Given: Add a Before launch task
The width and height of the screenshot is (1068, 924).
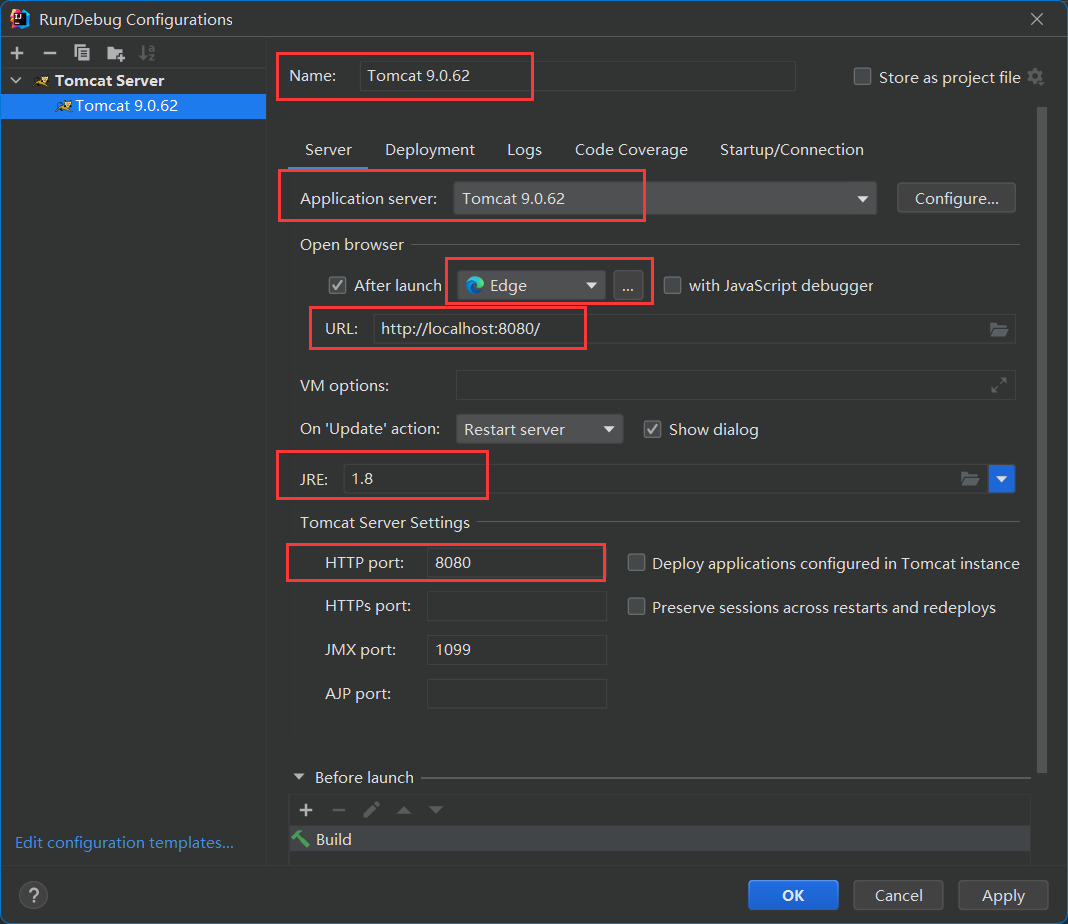Looking at the screenshot, I should [x=306, y=810].
